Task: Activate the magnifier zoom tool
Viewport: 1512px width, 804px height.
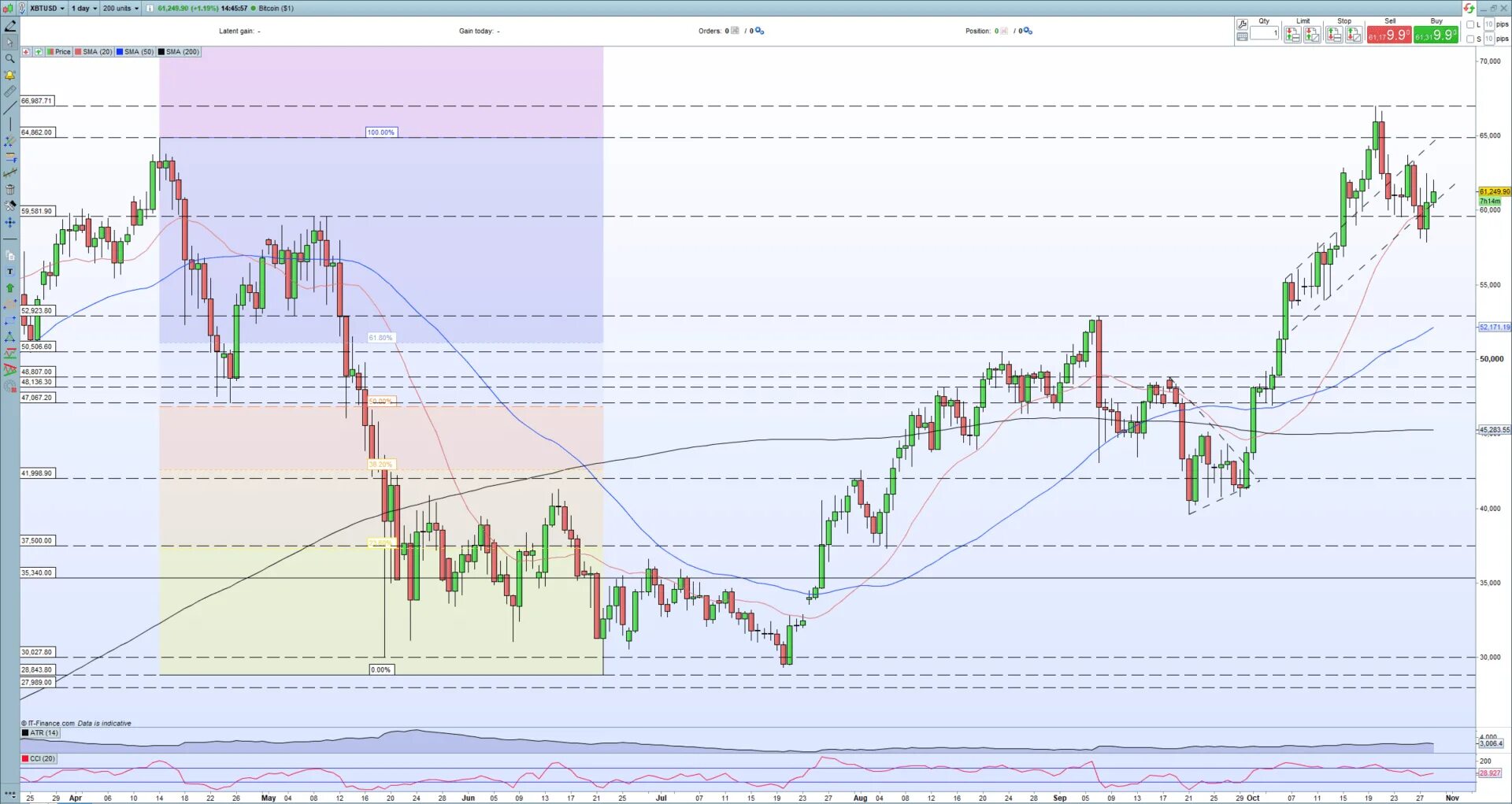Action: tap(10, 59)
